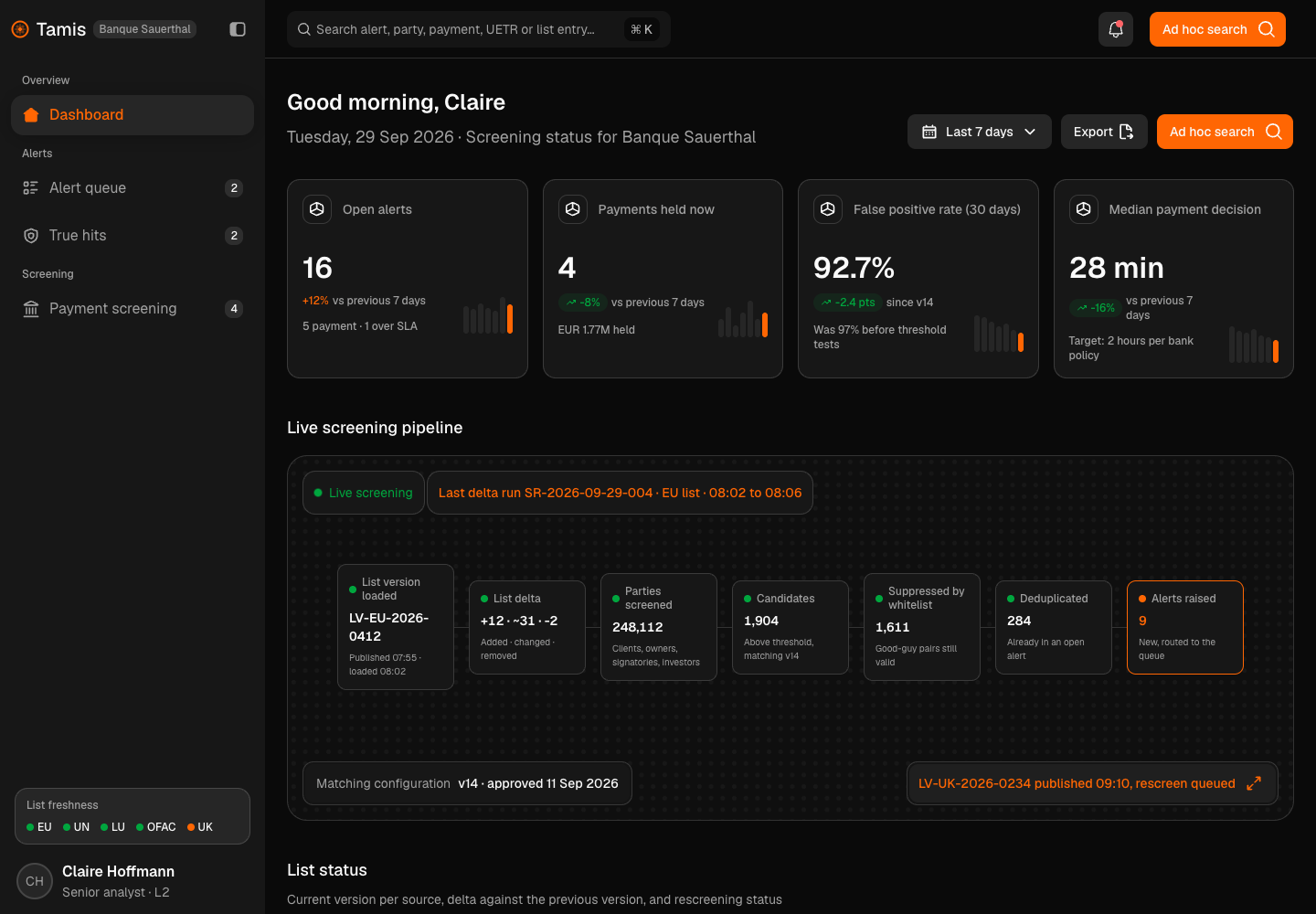
Task: Click the Alert queue list icon
Action: [31, 188]
